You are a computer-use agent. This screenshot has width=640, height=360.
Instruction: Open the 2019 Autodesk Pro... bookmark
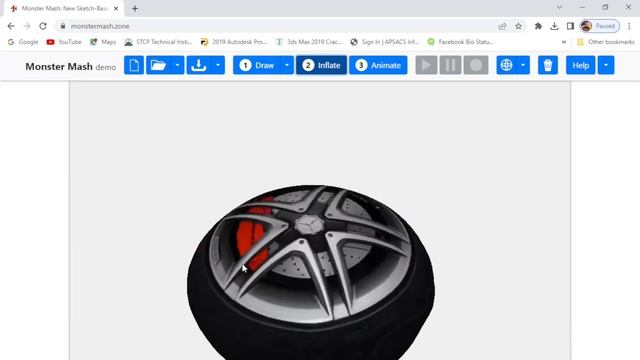[x=234, y=42]
